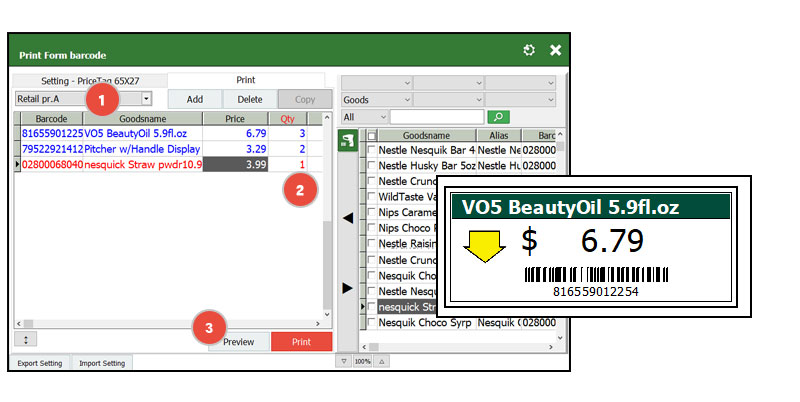The image size is (800, 402).
Task: Open the Export Setting tab
Action: [40, 363]
